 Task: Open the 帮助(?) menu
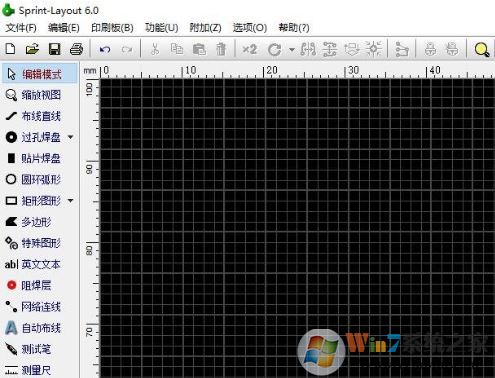[294, 28]
